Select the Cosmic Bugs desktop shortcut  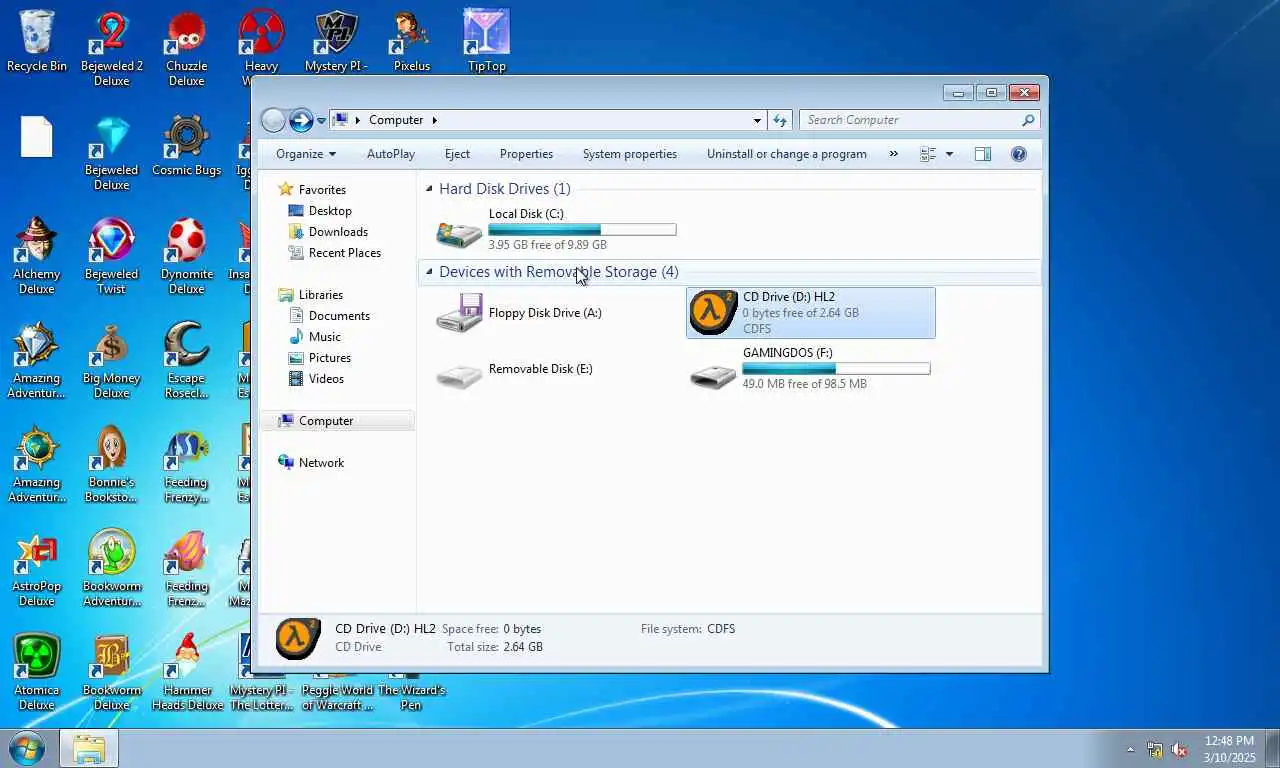pos(186,146)
